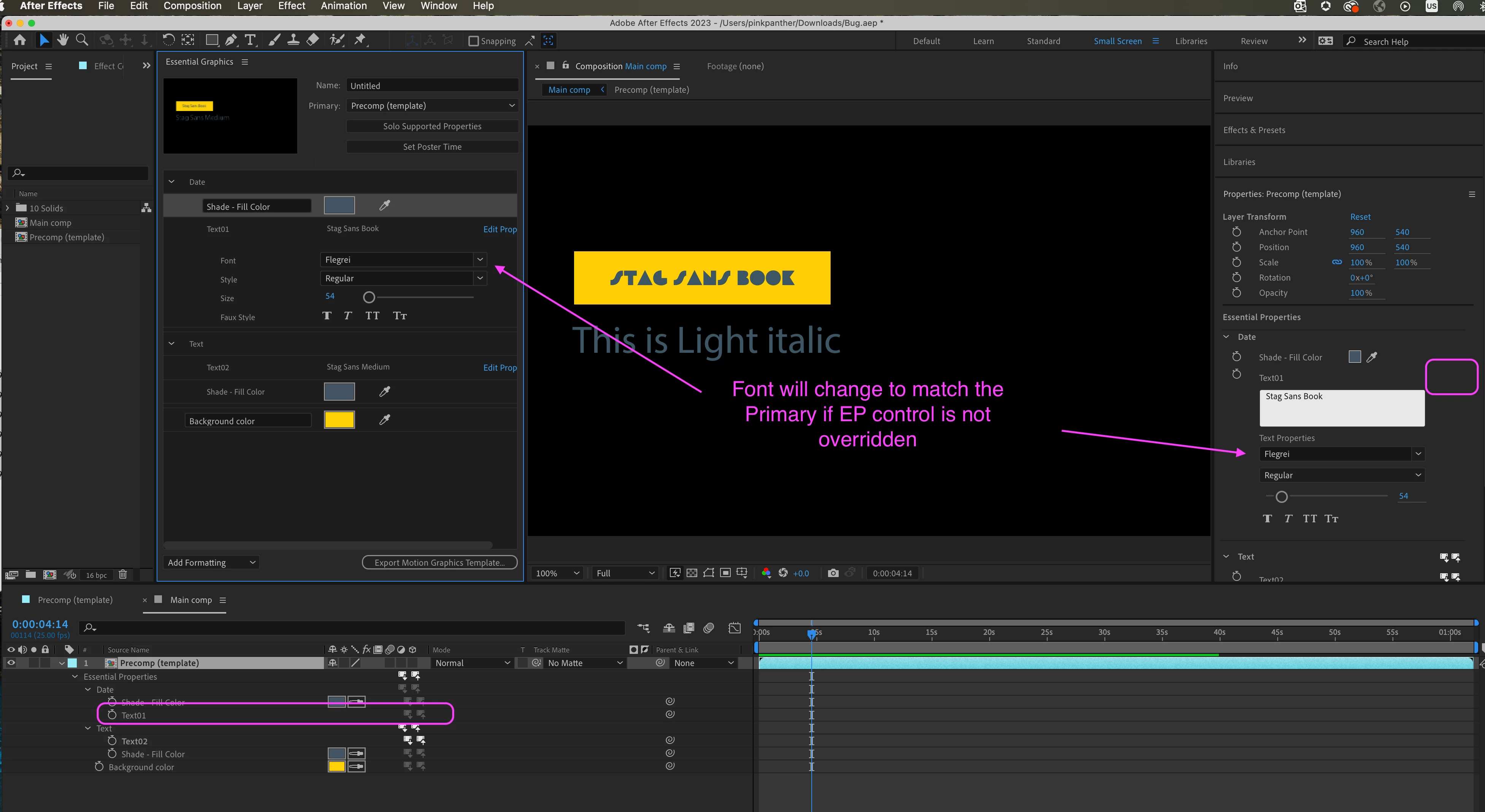Enable the Snapping checkbox
This screenshot has height=812, width=1485.
[473, 41]
